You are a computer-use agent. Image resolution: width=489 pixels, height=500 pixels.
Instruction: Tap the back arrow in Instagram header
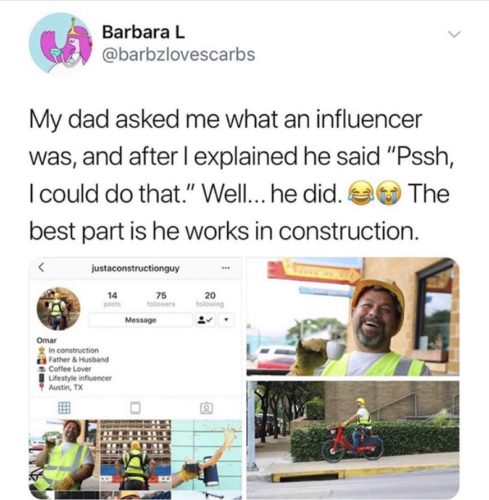pyautogui.click(x=41, y=267)
